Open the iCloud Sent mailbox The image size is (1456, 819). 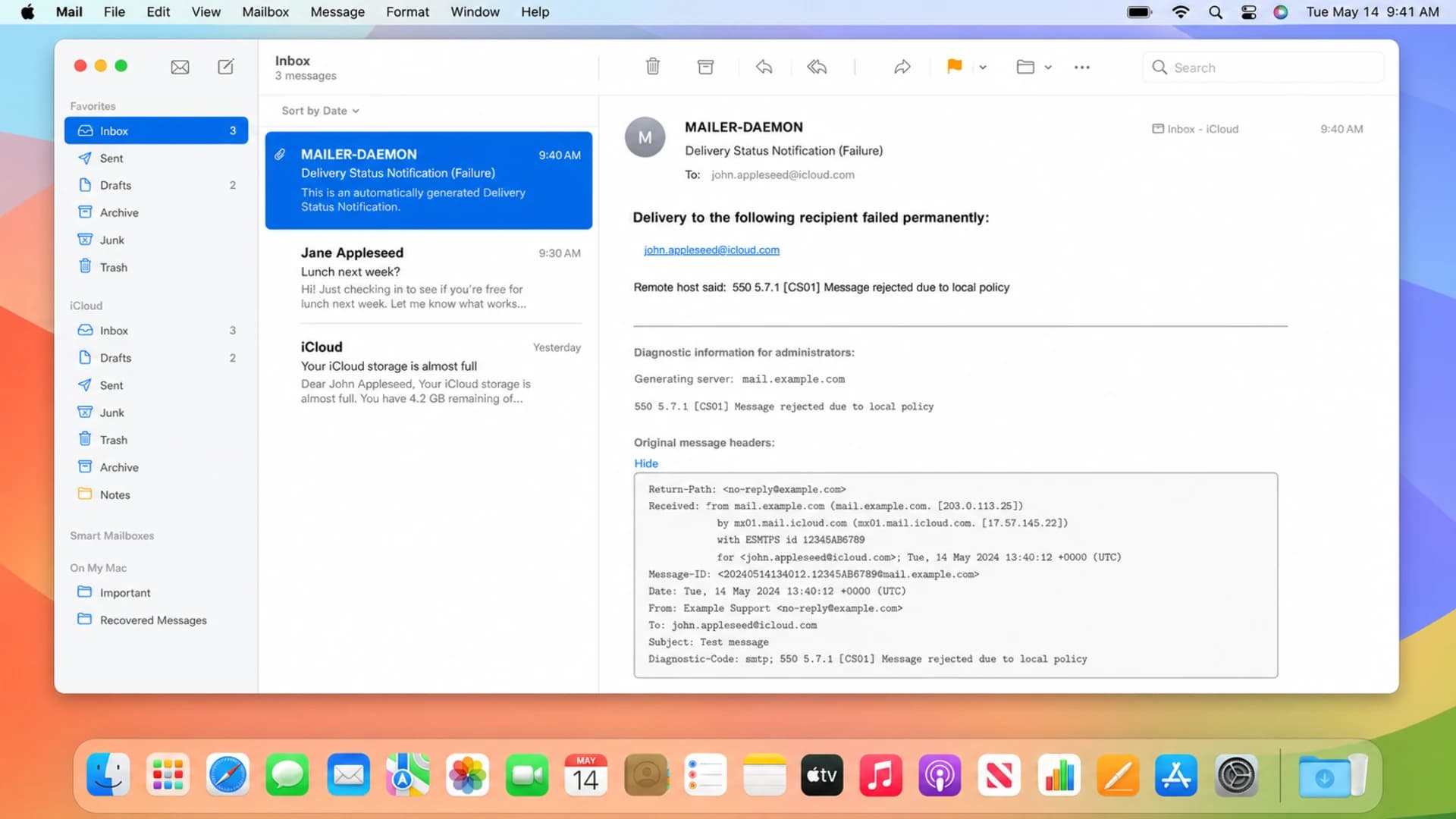(156, 385)
